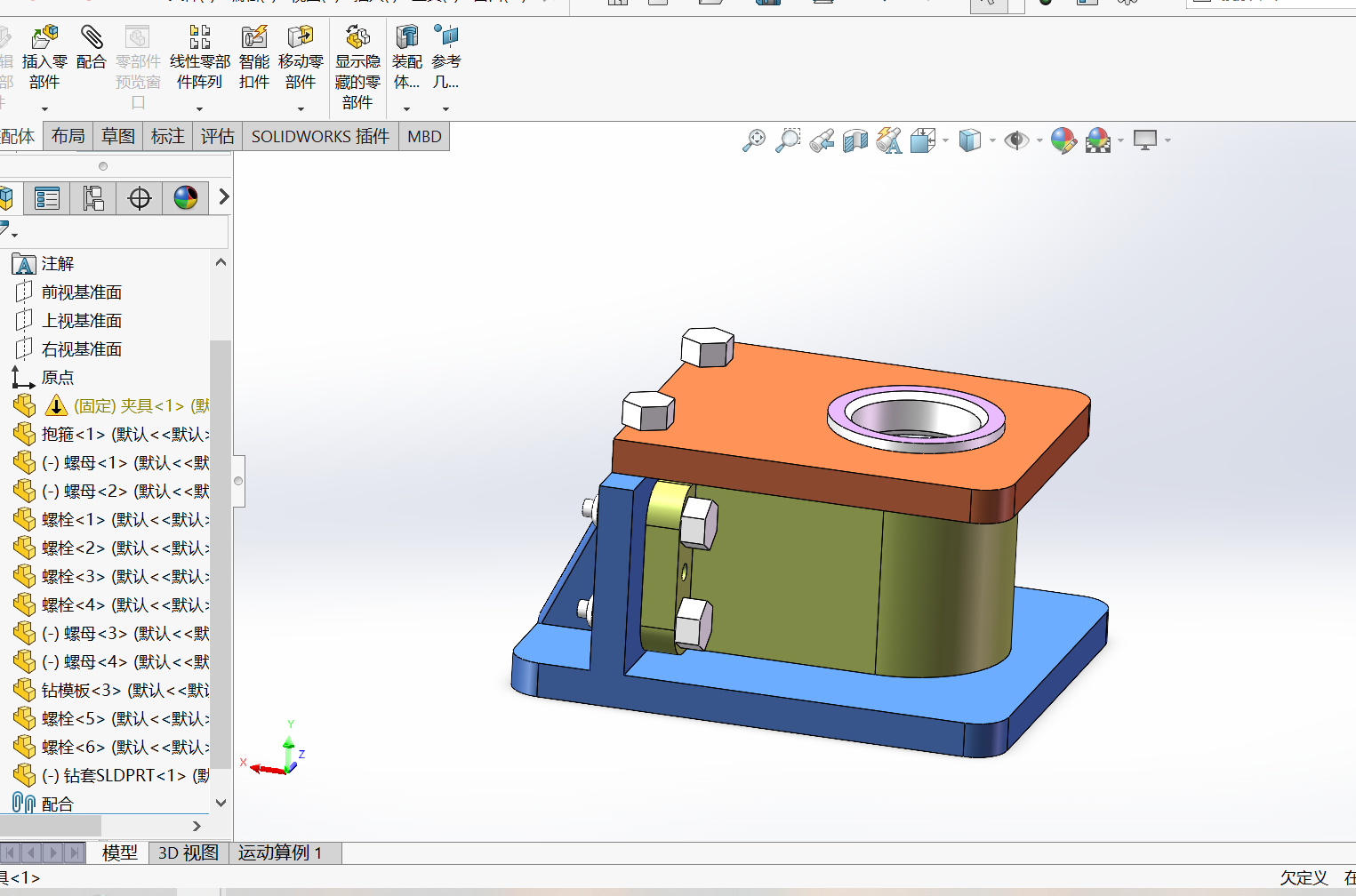Switch to the 布局 (Layout) tab
This screenshot has height=896, width=1356.
coord(68,136)
